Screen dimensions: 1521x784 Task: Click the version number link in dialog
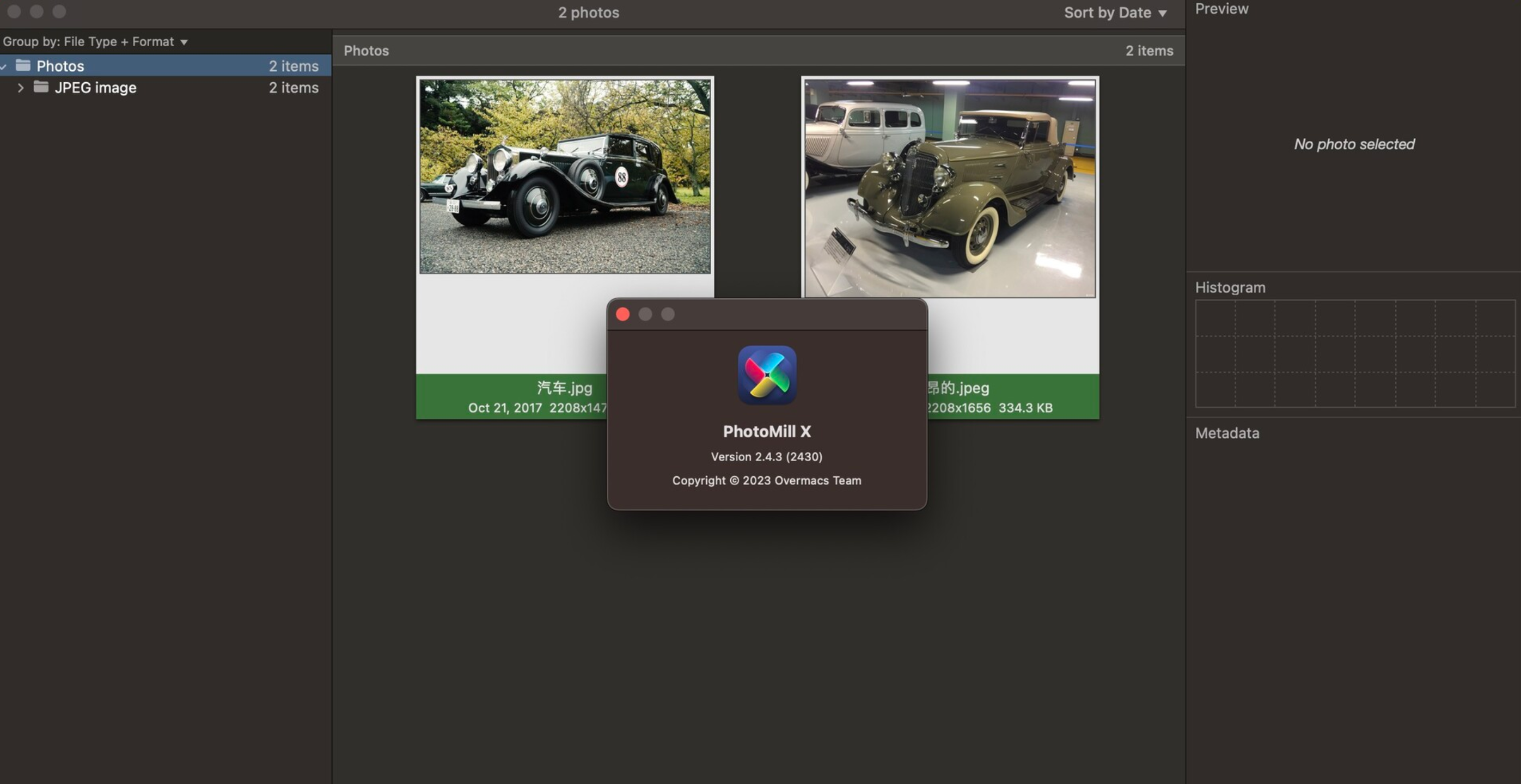click(x=767, y=456)
